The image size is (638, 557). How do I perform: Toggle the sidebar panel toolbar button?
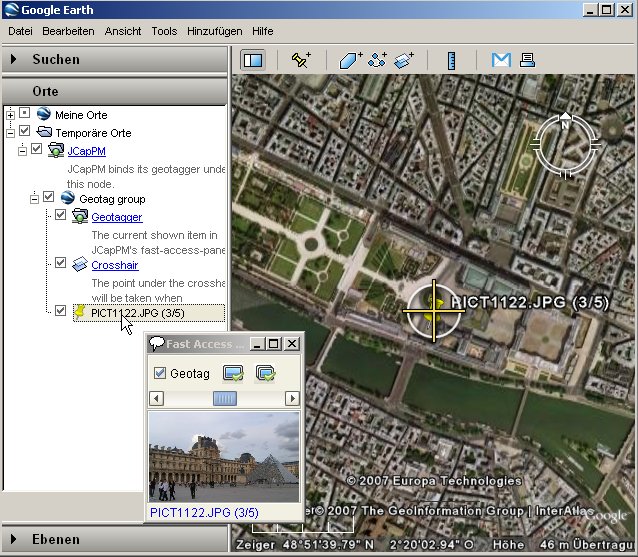[x=253, y=60]
